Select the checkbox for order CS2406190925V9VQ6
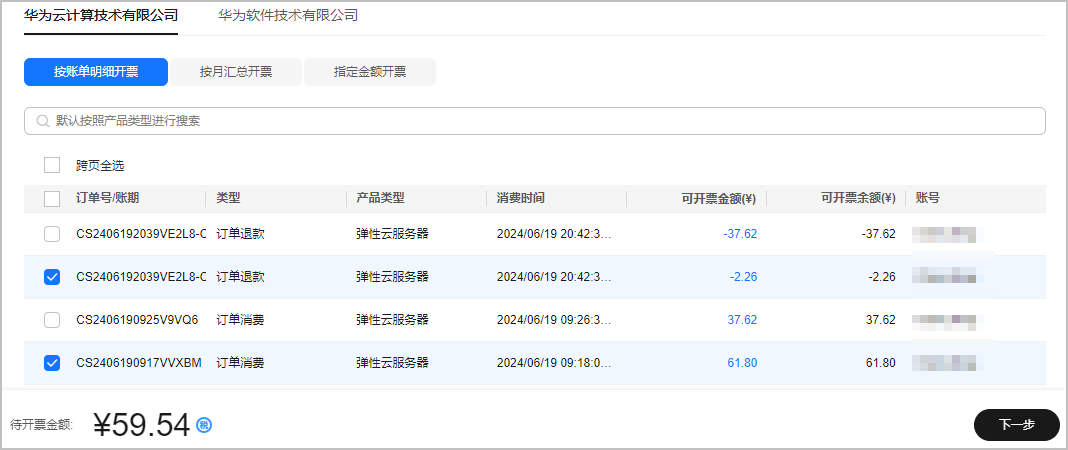Image resolution: width=1068 pixels, height=450 pixels. [x=52, y=320]
